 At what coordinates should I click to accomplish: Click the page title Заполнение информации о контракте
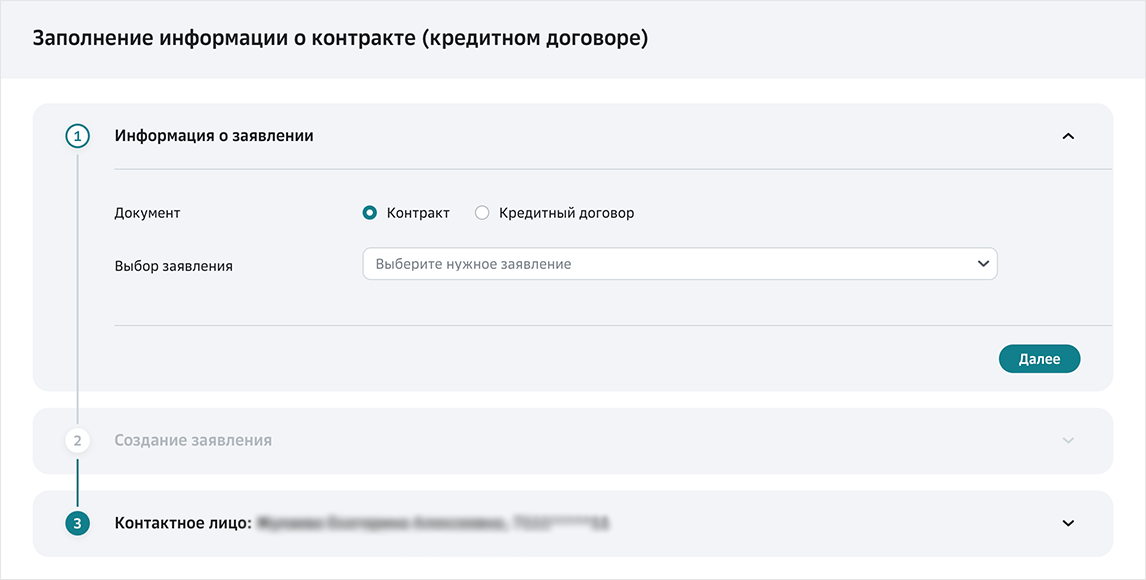coord(340,39)
